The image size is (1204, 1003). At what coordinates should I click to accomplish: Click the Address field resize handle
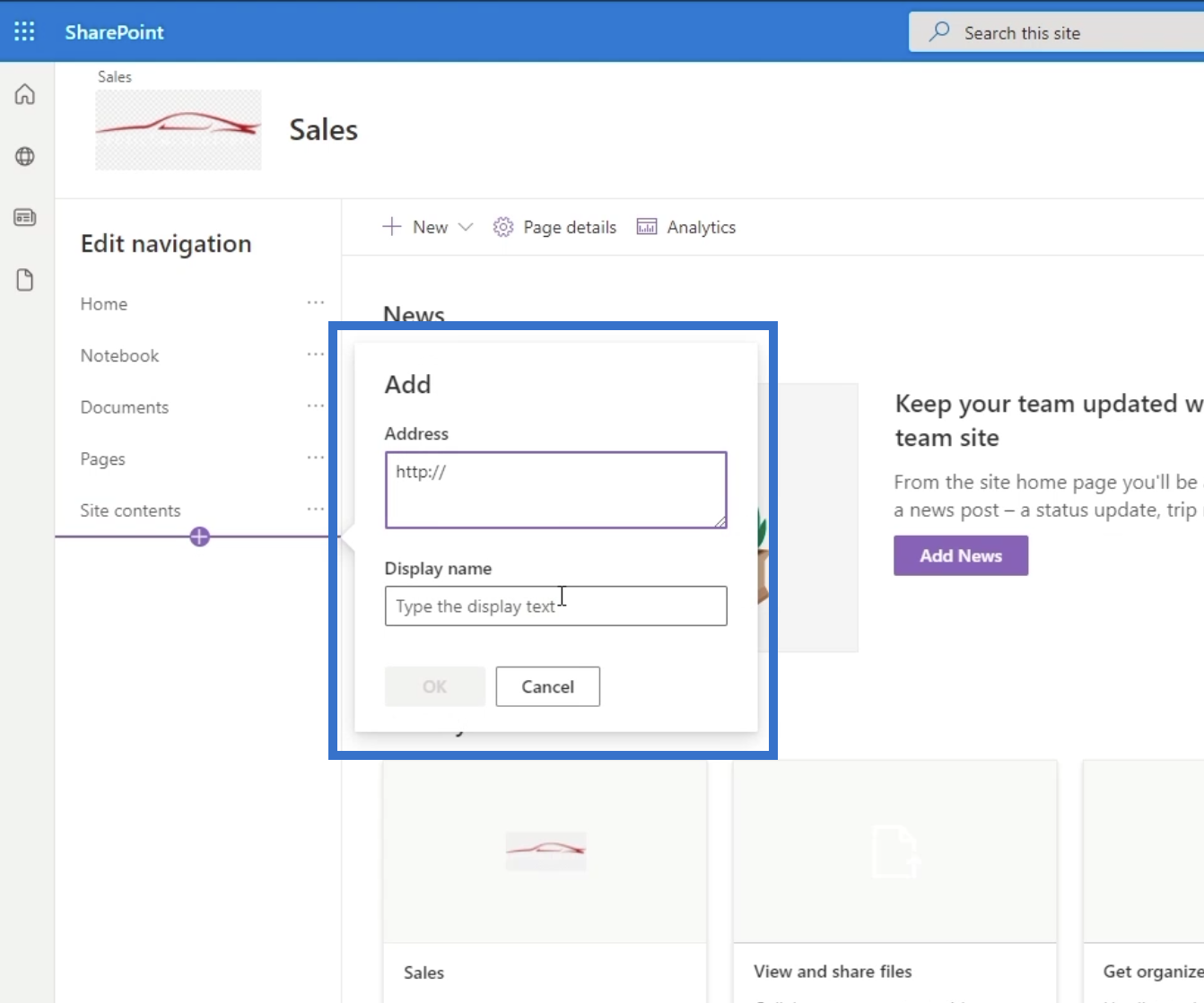pos(720,522)
